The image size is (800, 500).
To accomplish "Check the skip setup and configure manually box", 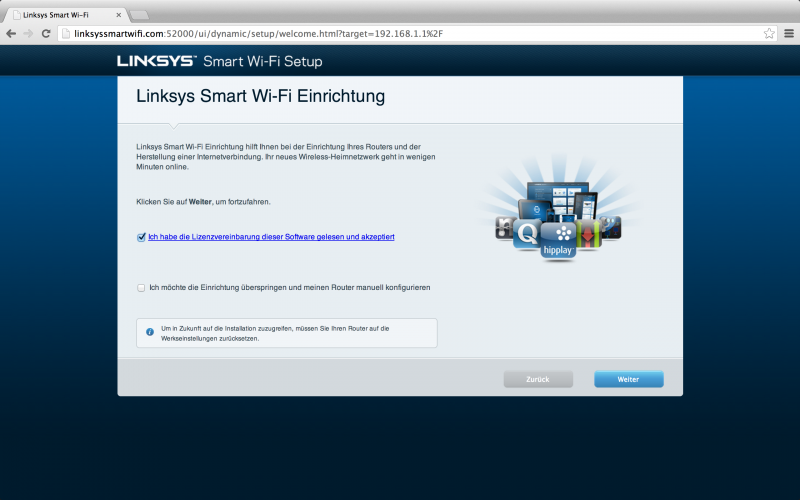I will click(141, 288).
